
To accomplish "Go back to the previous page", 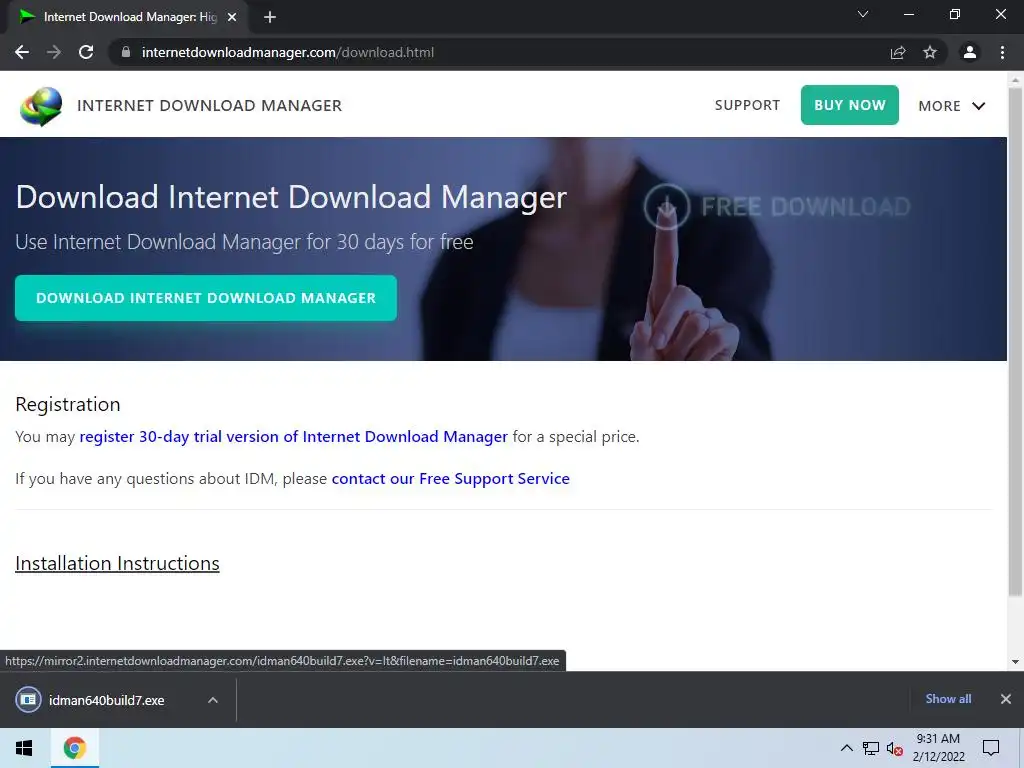I will [x=22, y=52].
